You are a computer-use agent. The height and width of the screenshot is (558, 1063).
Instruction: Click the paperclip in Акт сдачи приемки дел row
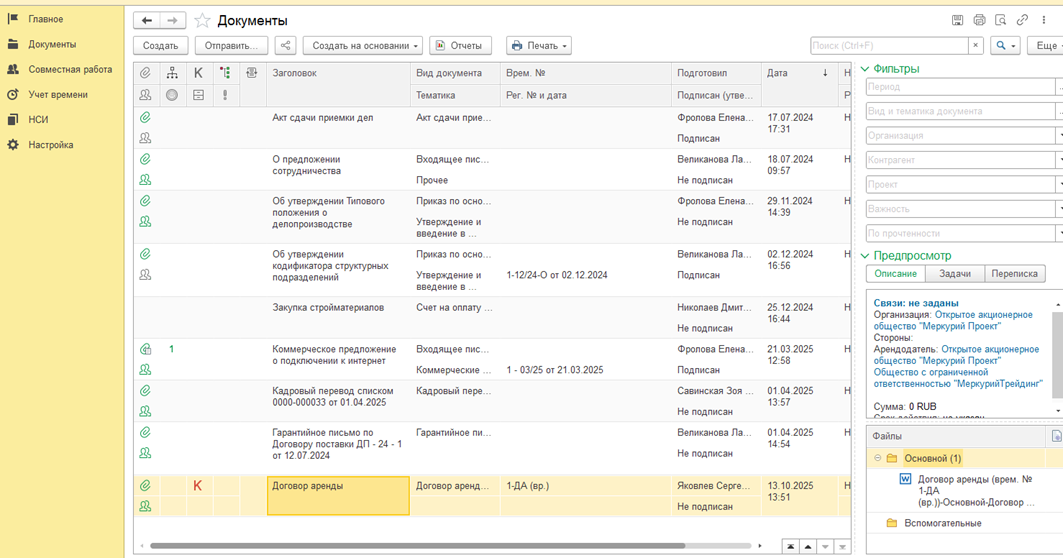[x=145, y=118]
